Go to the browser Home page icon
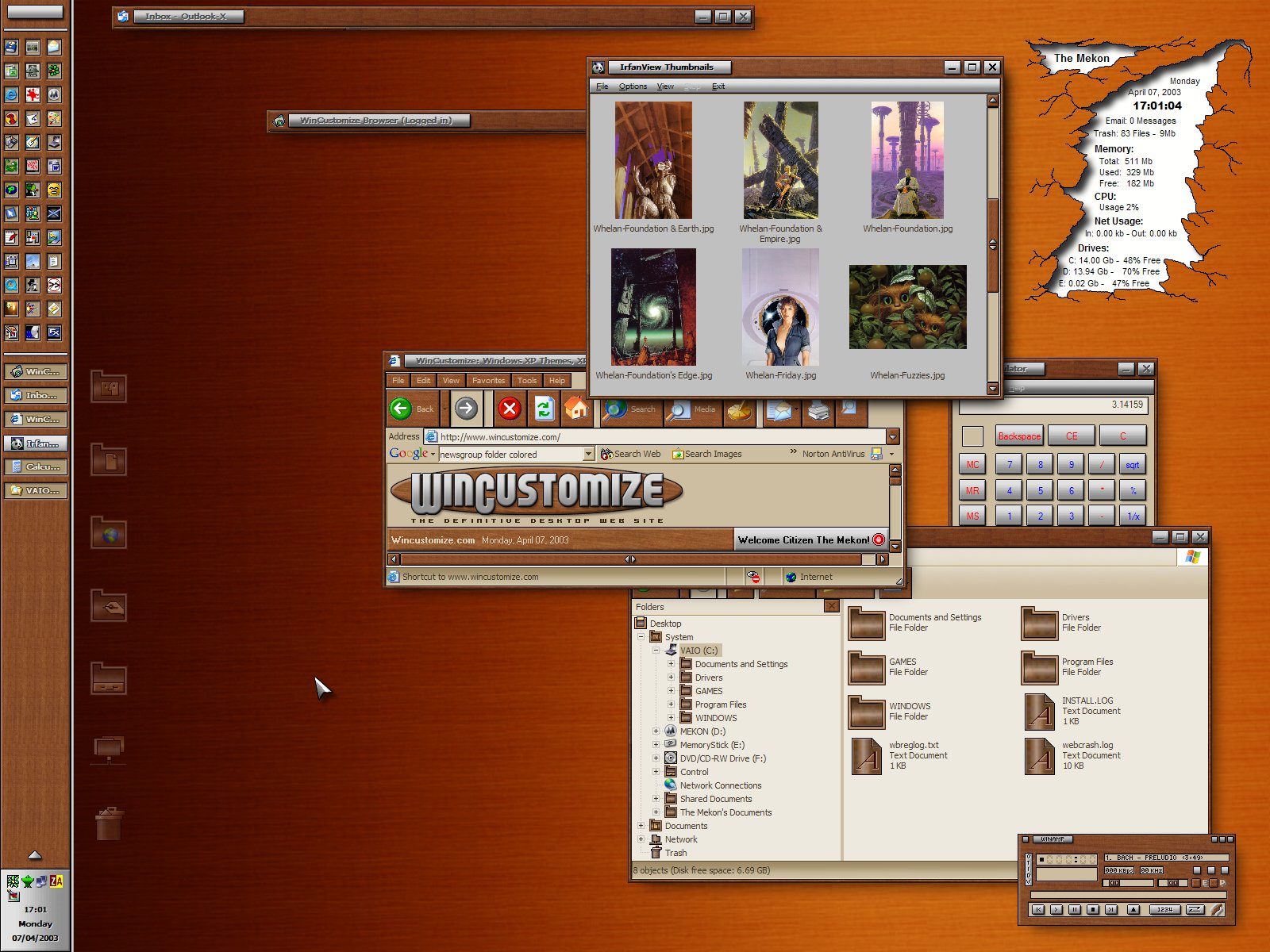Viewport: 1270px width, 952px height. [x=577, y=409]
